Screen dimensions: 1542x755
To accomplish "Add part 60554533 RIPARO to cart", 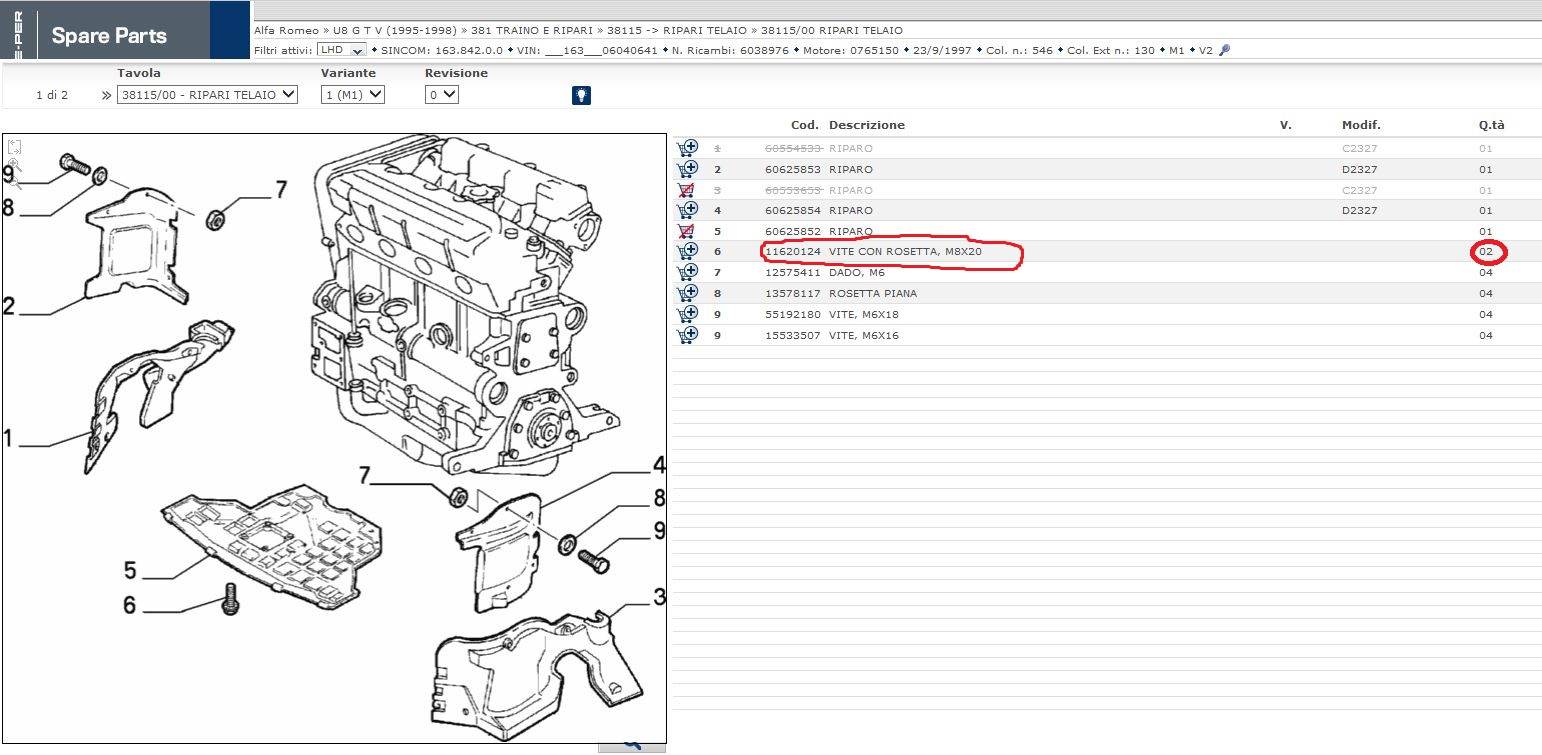I will pos(687,148).
